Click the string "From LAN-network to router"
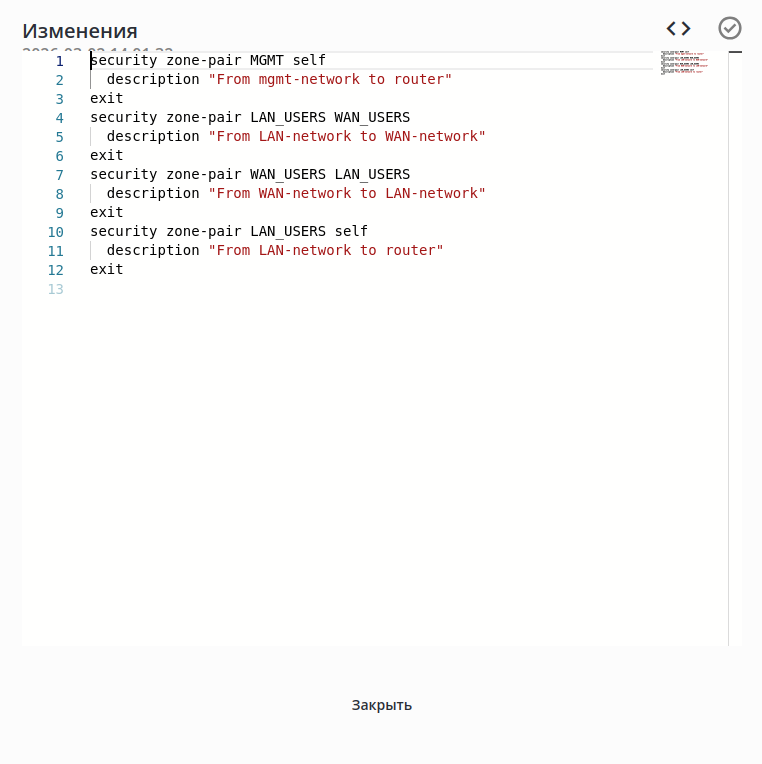The width and height of the screenshot is (762, 764). (x=326, y=250)
